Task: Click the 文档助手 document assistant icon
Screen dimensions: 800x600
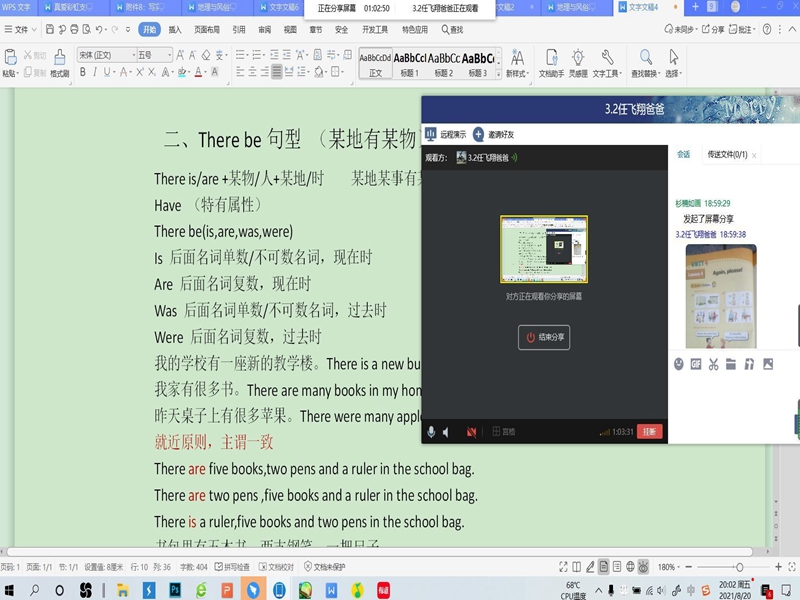Action: [551, 62]
